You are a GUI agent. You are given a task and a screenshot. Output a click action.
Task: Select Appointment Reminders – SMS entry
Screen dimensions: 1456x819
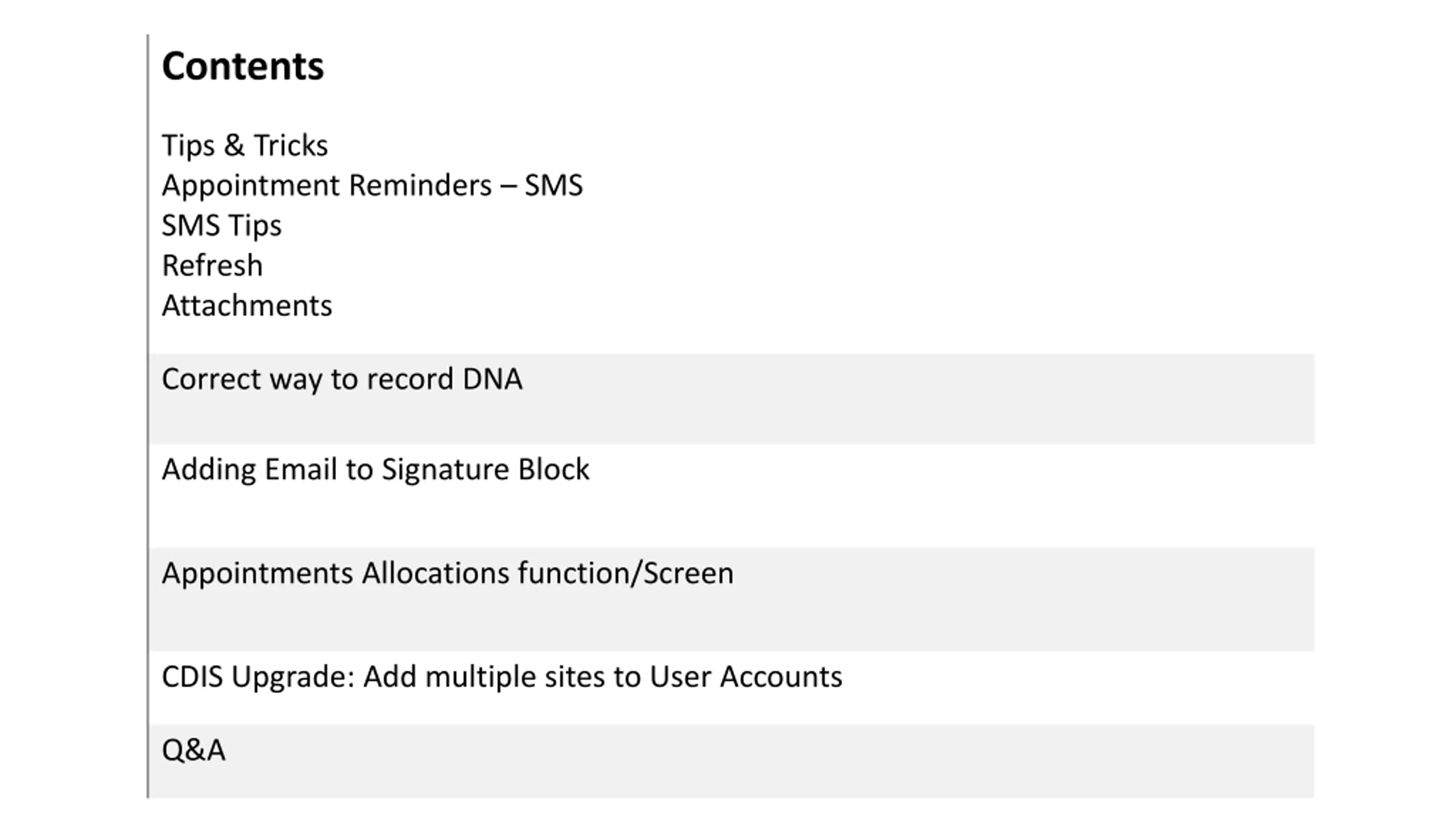tap(373, 185)
